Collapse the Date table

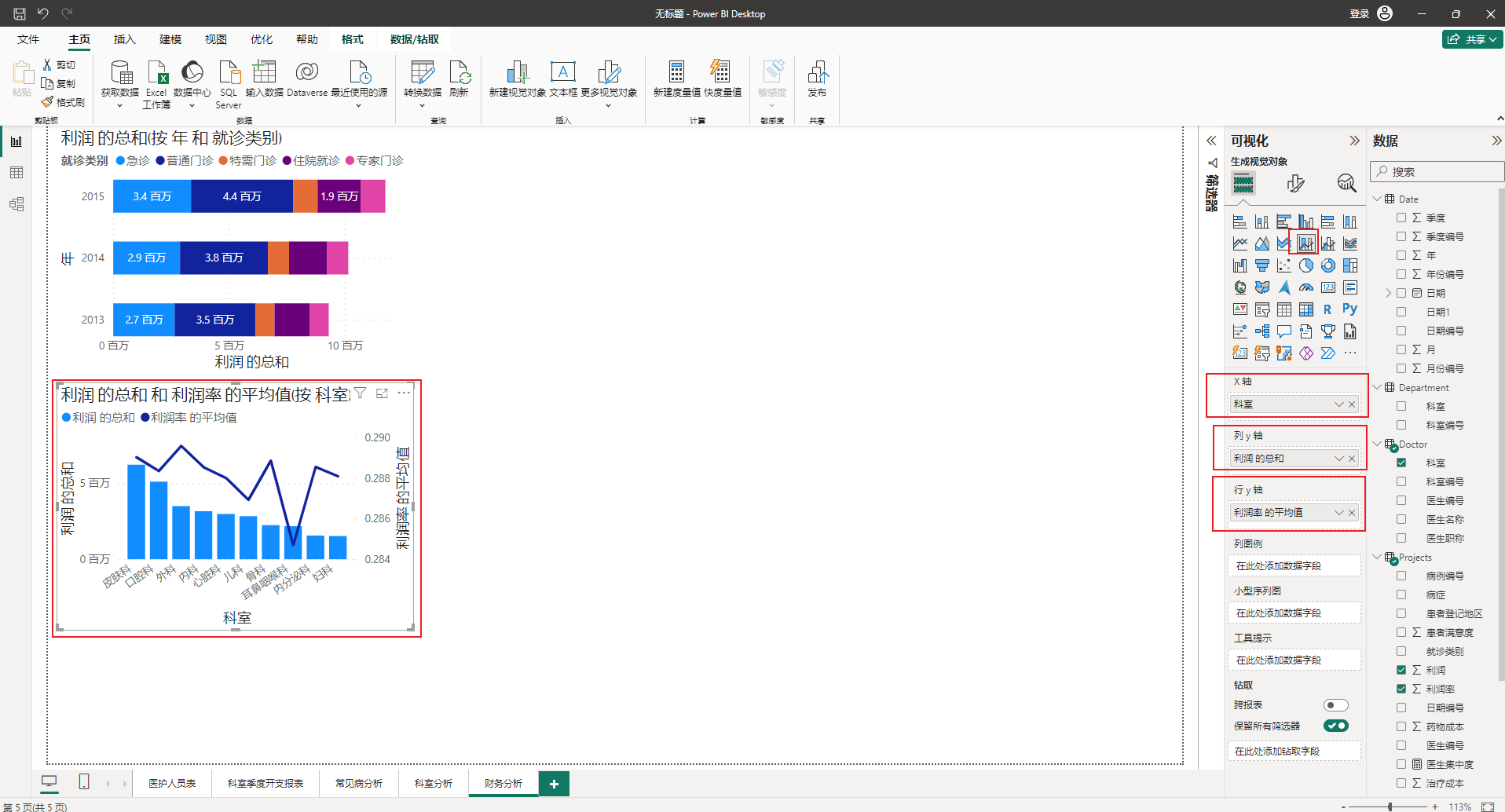click(x=1377, y=199)
